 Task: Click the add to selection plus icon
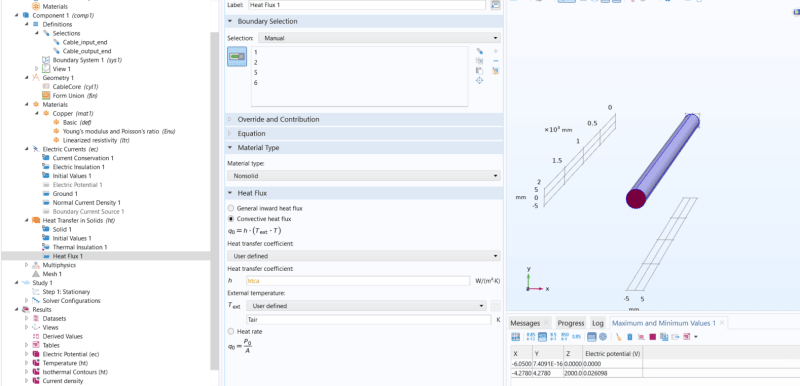[x=495, y=51]
